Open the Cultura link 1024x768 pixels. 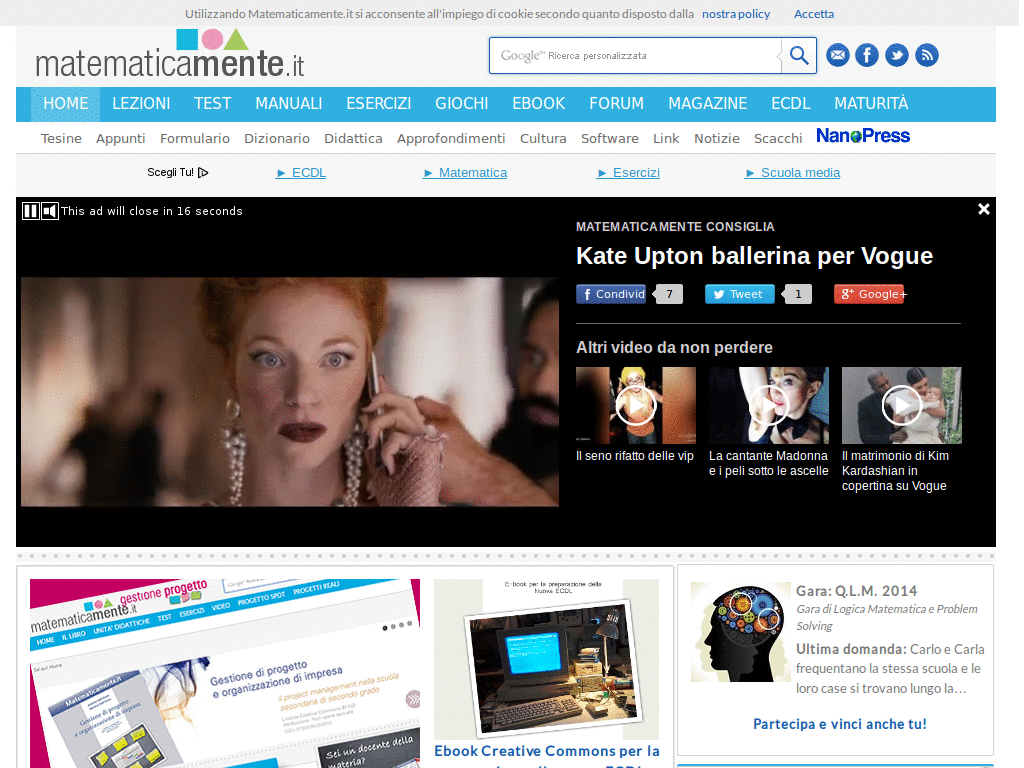click(543, 138)
